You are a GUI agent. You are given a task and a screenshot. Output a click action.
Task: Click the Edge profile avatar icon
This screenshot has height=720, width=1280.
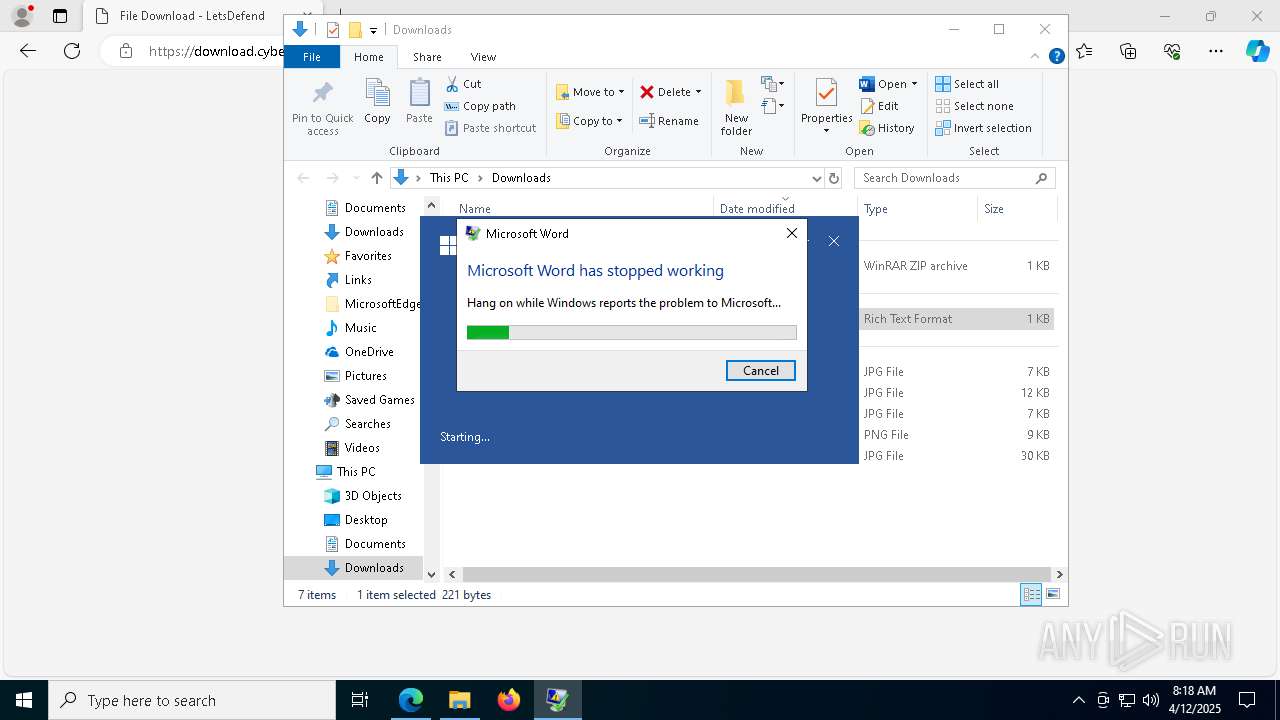coord(21,16)
